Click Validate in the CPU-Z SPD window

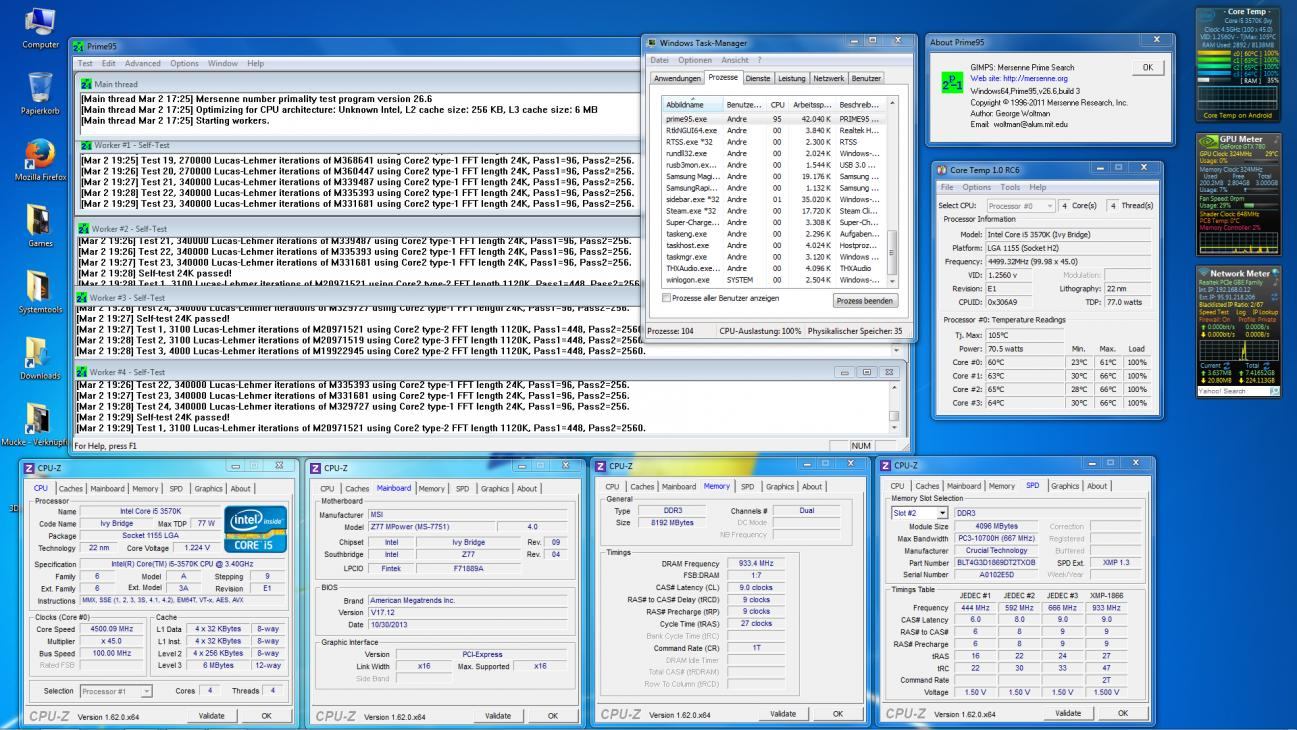coord(1069,713)
